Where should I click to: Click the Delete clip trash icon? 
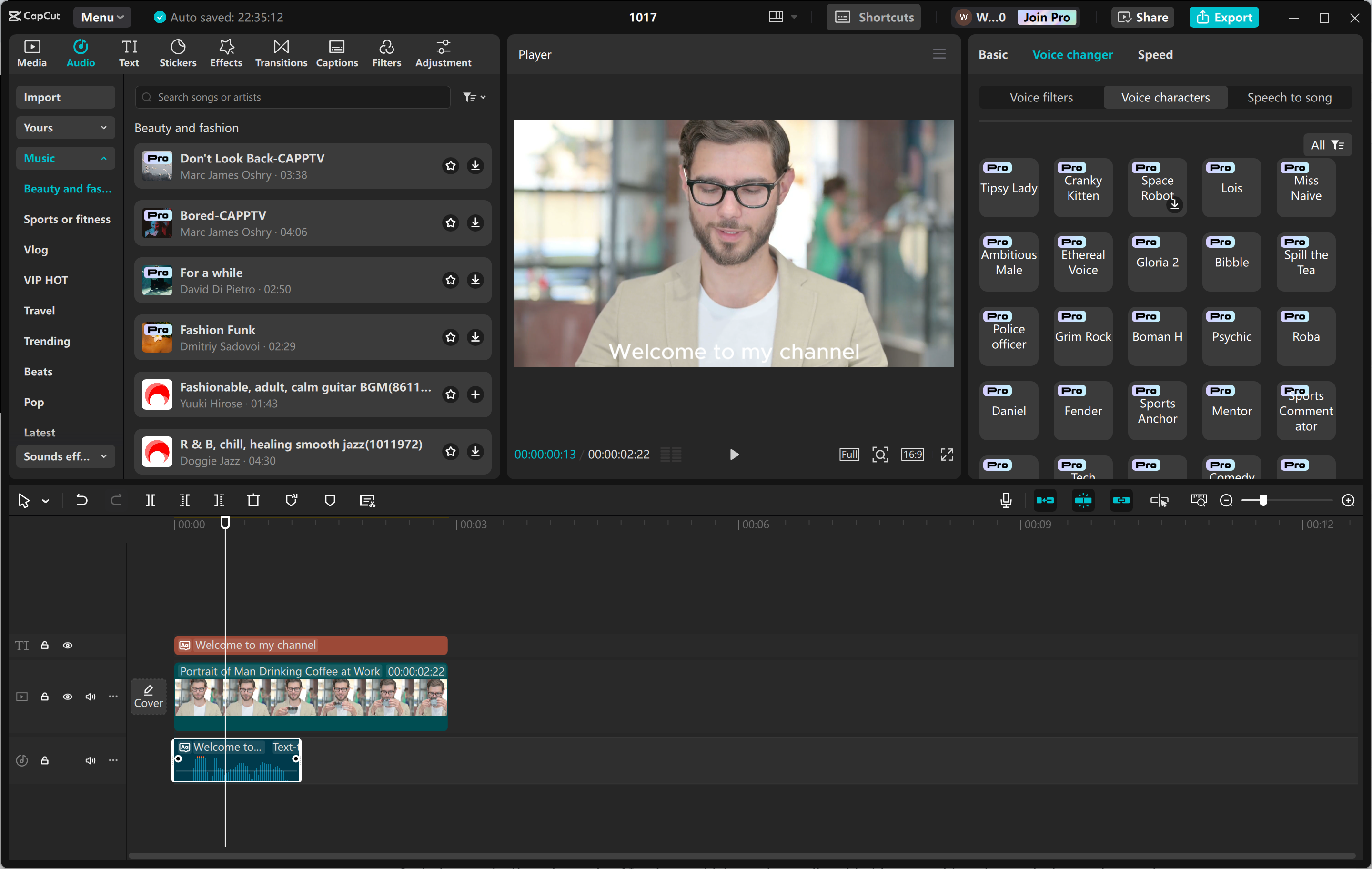tap(253, 500)
